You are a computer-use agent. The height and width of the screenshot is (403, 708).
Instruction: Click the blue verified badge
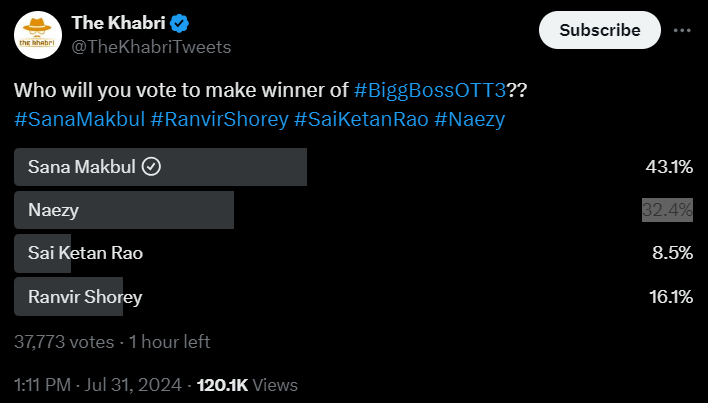click(185, 23)
